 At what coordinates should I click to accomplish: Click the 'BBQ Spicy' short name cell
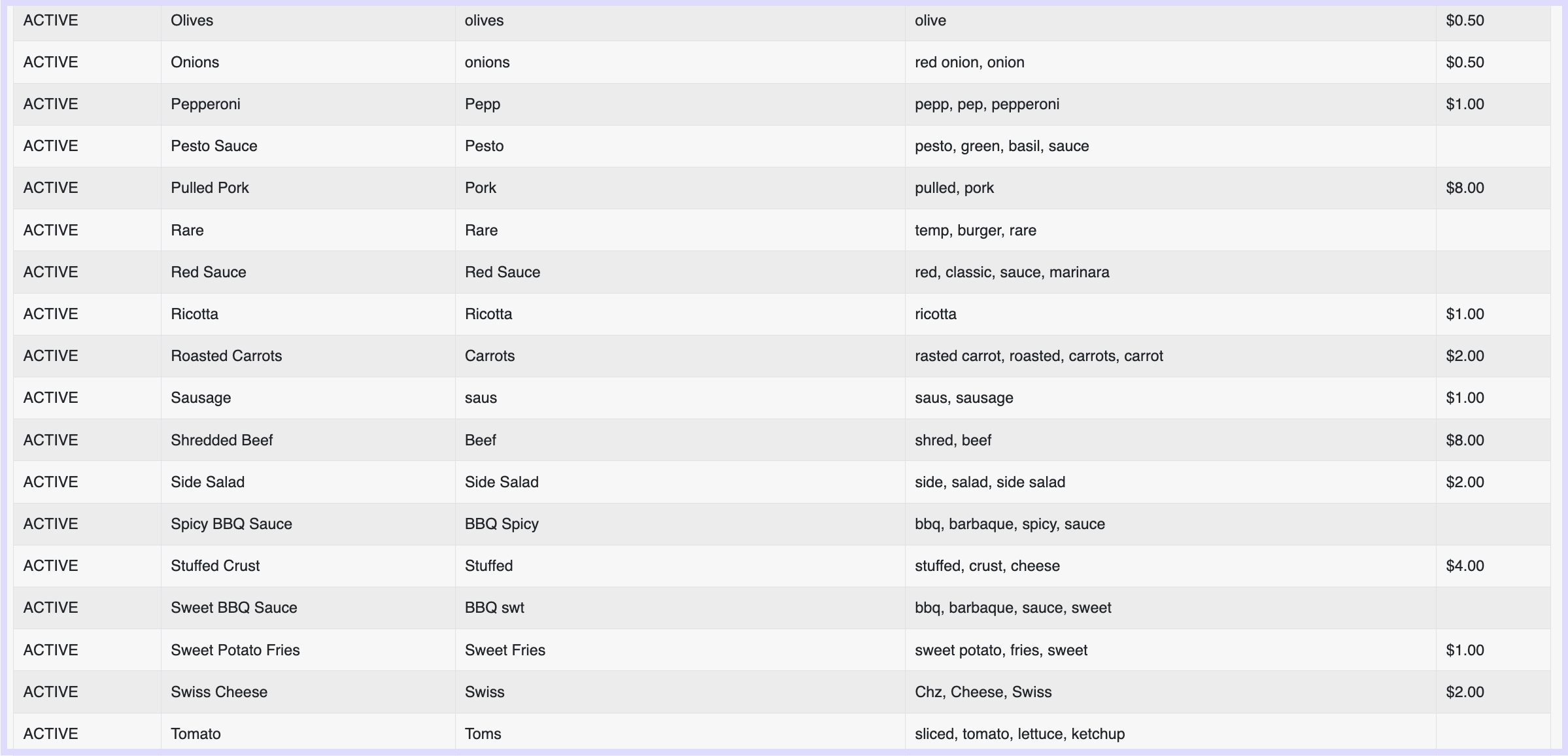pyautogui.click(x=502, y=524)
